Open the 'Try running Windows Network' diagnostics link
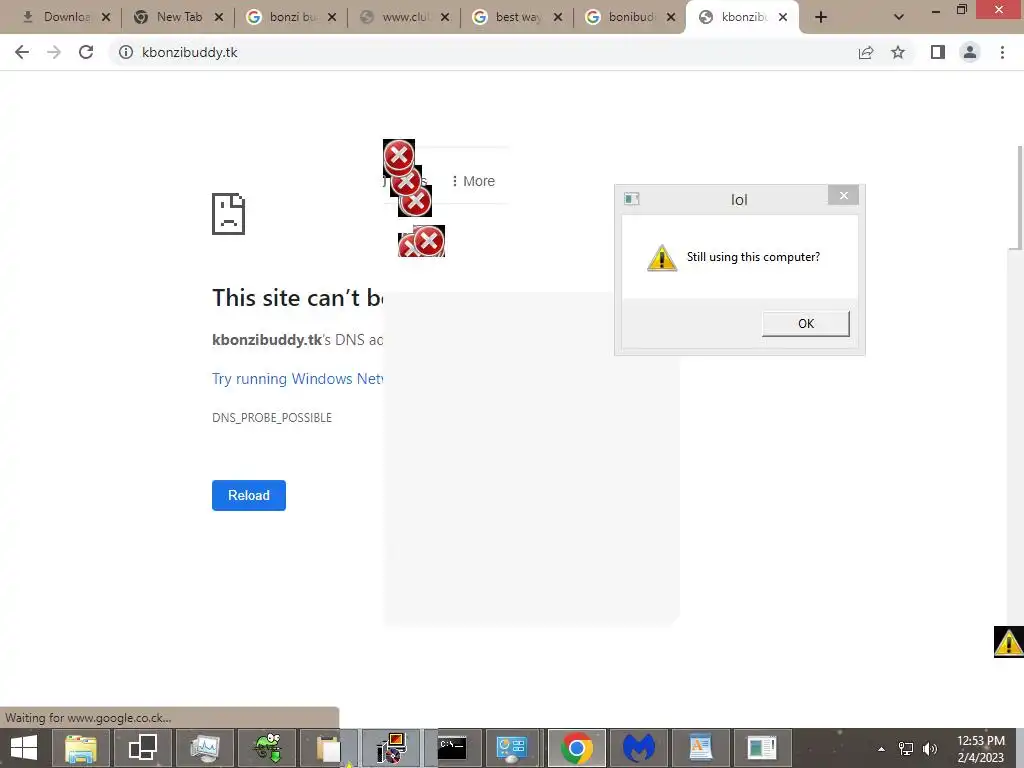 (x=298, y=379)
